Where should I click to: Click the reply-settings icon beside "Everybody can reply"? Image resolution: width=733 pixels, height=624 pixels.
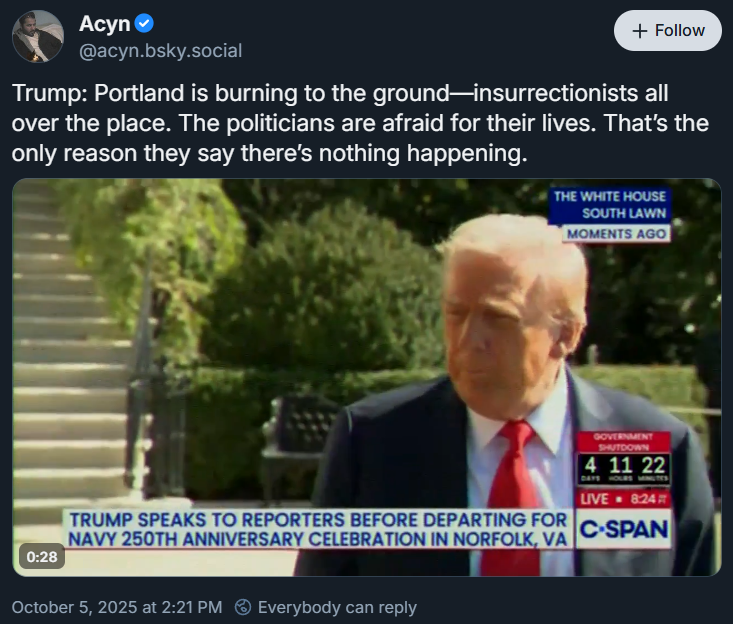[x=242, y=607]
